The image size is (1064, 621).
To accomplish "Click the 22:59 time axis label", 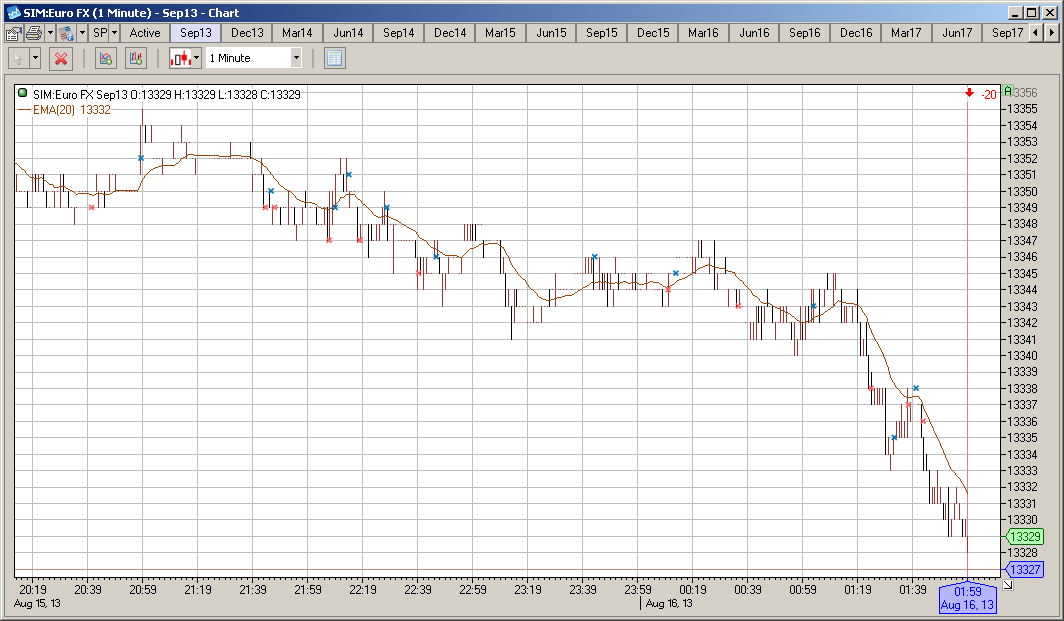I will click(x=472, y=589).
